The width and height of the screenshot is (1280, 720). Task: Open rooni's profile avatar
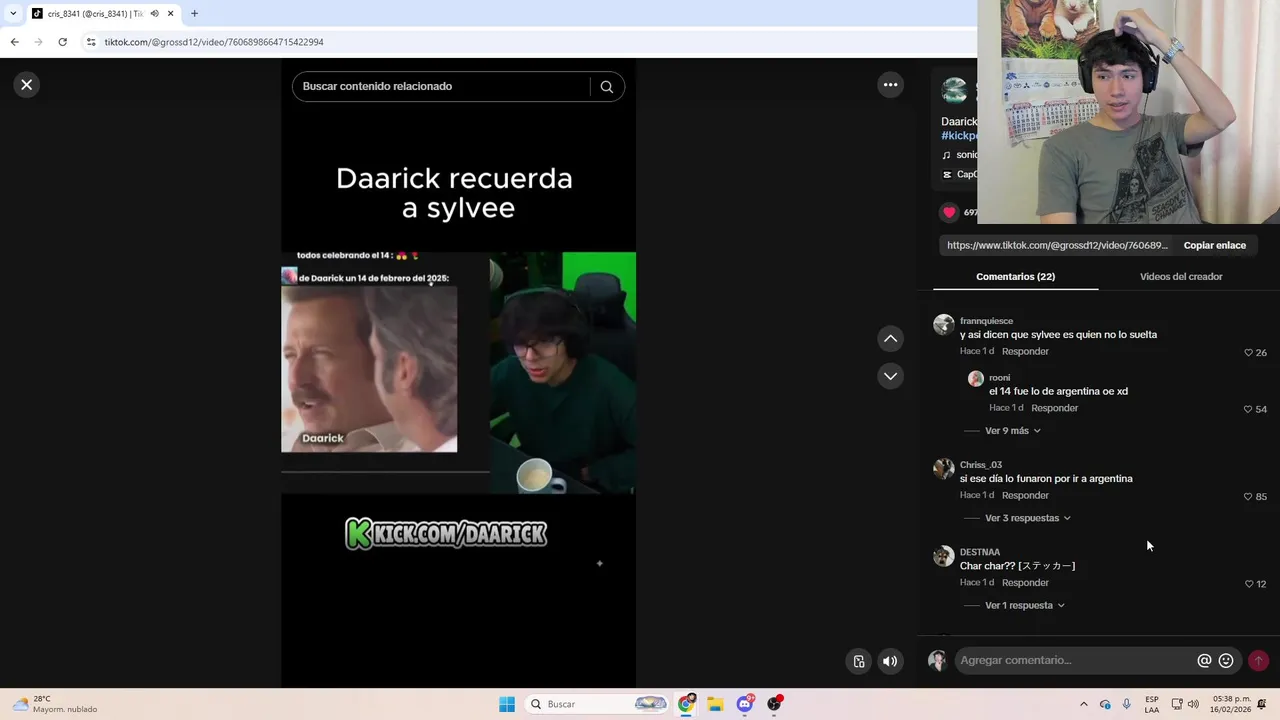point(976,379)
